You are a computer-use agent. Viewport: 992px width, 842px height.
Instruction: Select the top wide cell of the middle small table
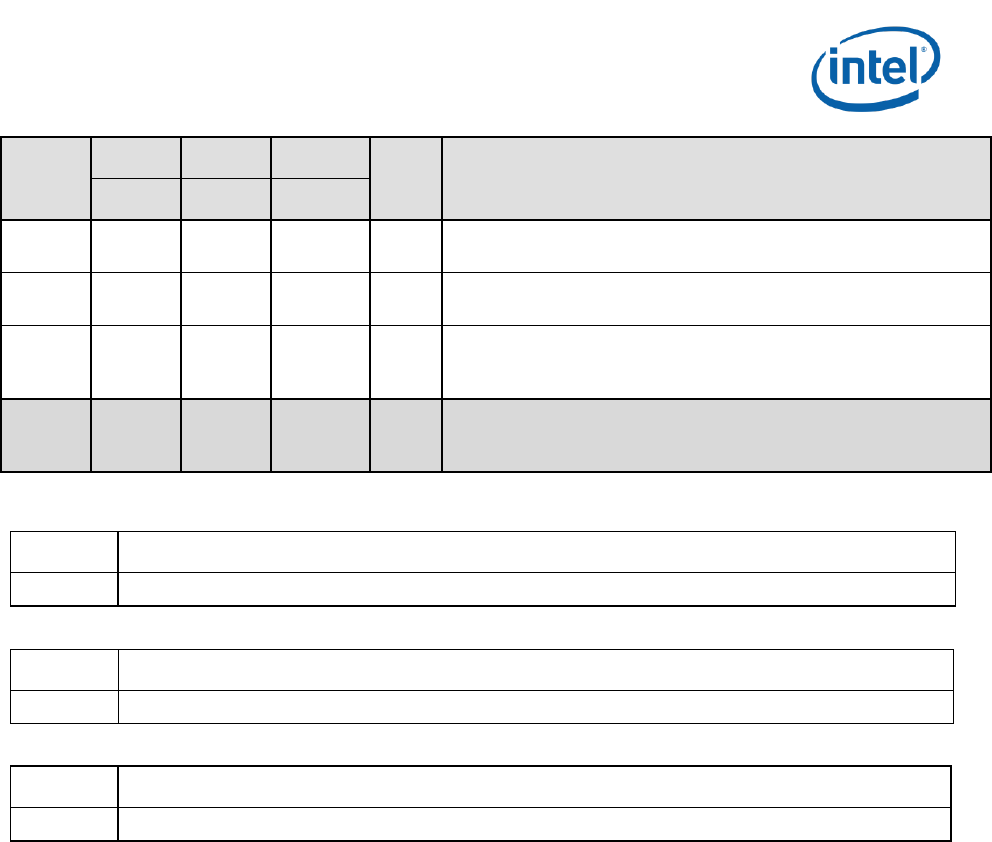pyautogui.click(x=536, y=670)
